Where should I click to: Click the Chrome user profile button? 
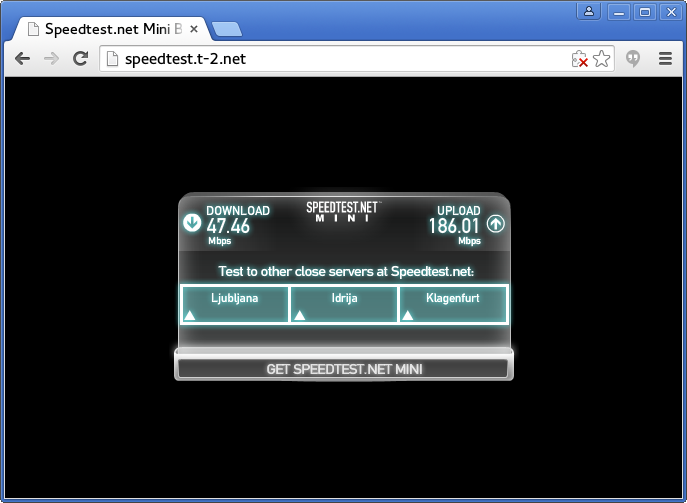pyautogui.click(x=589, y=11)
